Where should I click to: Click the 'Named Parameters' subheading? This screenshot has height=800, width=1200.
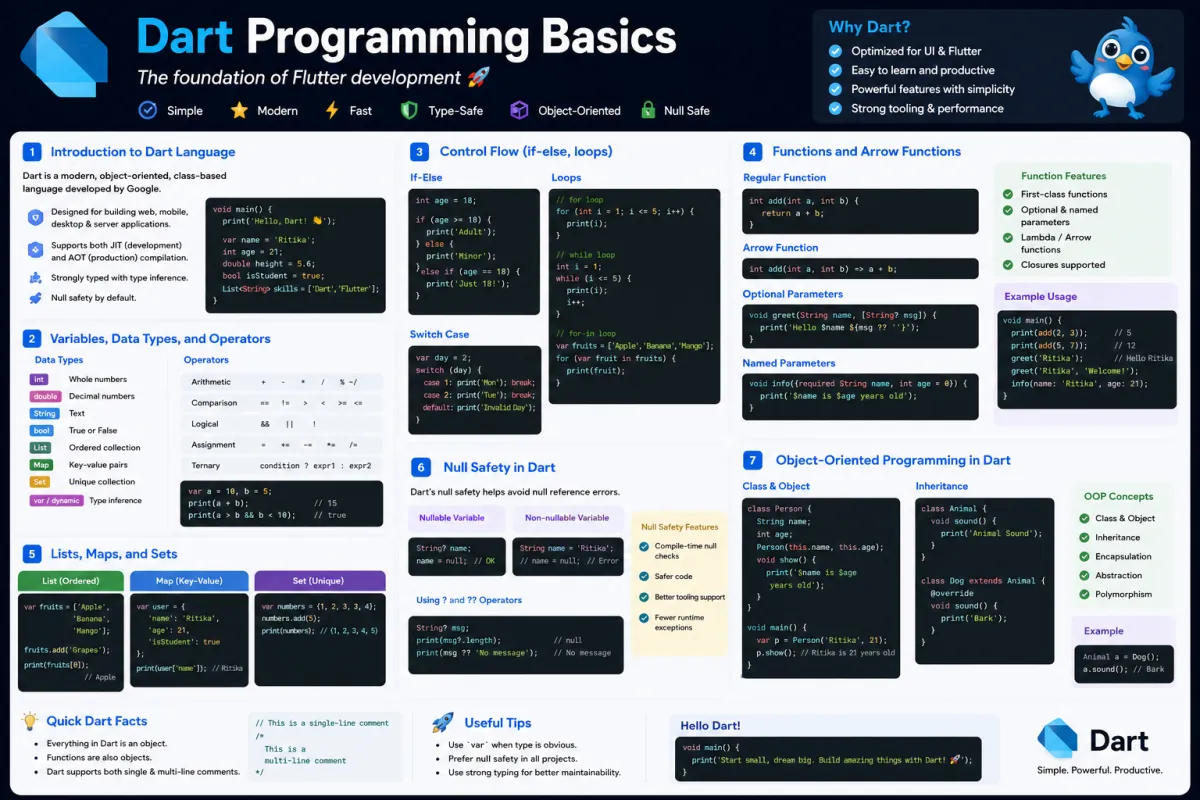coord(789,363)
